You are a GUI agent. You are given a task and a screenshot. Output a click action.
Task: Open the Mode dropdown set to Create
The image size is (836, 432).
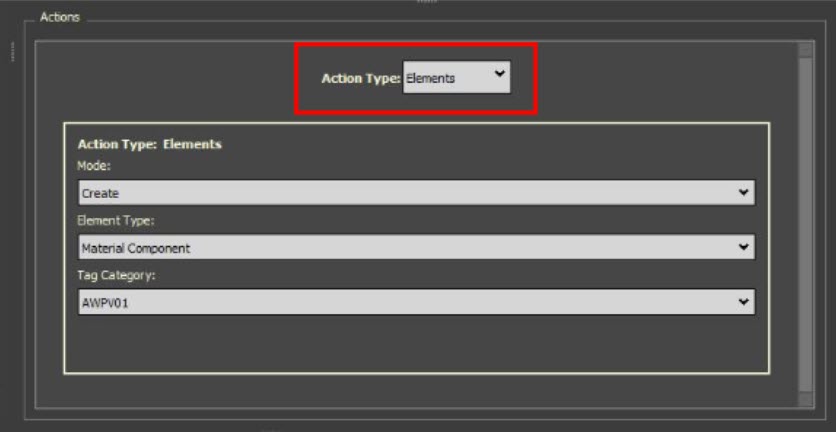pyautogui.click(x=416, y=193)
